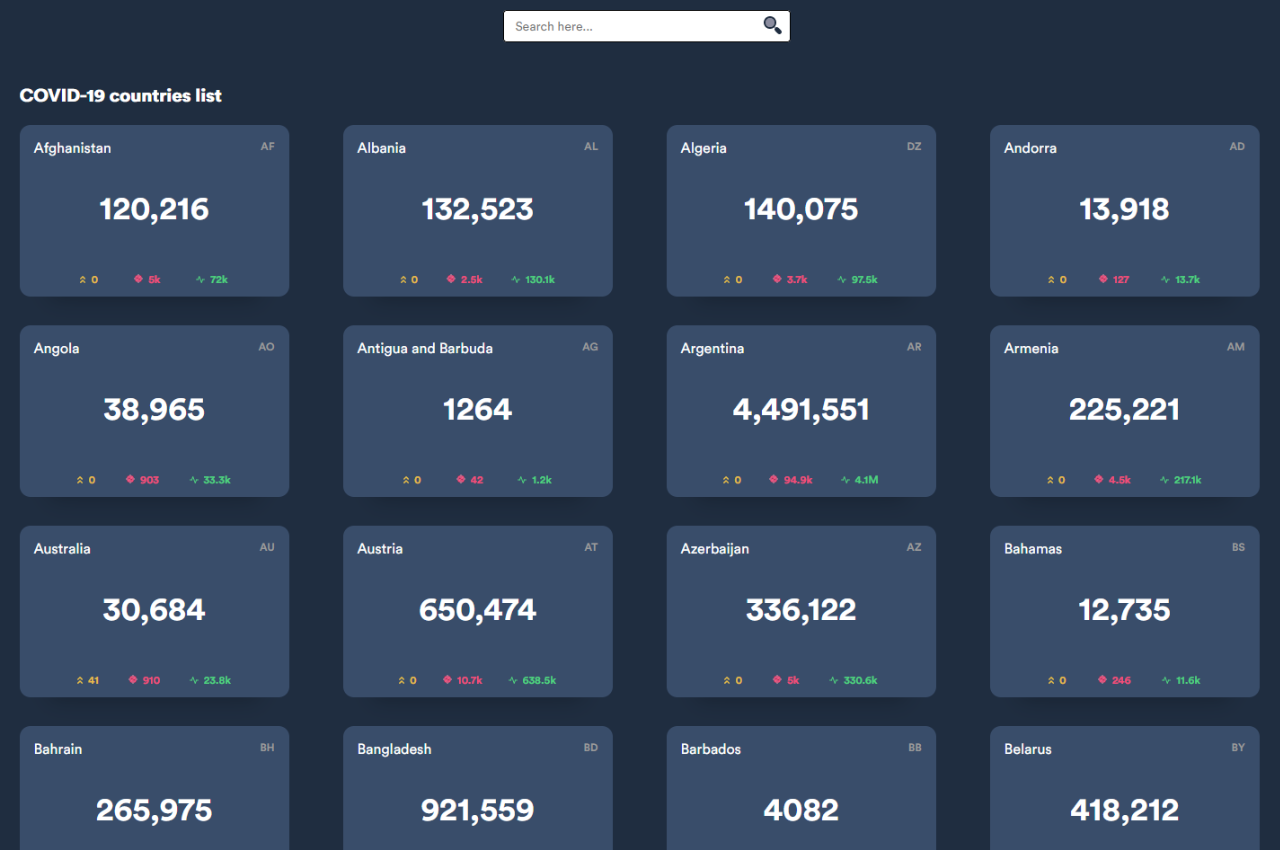
Task: Click the green recovered icon on Bahamas card
Action: [1165, 681]
